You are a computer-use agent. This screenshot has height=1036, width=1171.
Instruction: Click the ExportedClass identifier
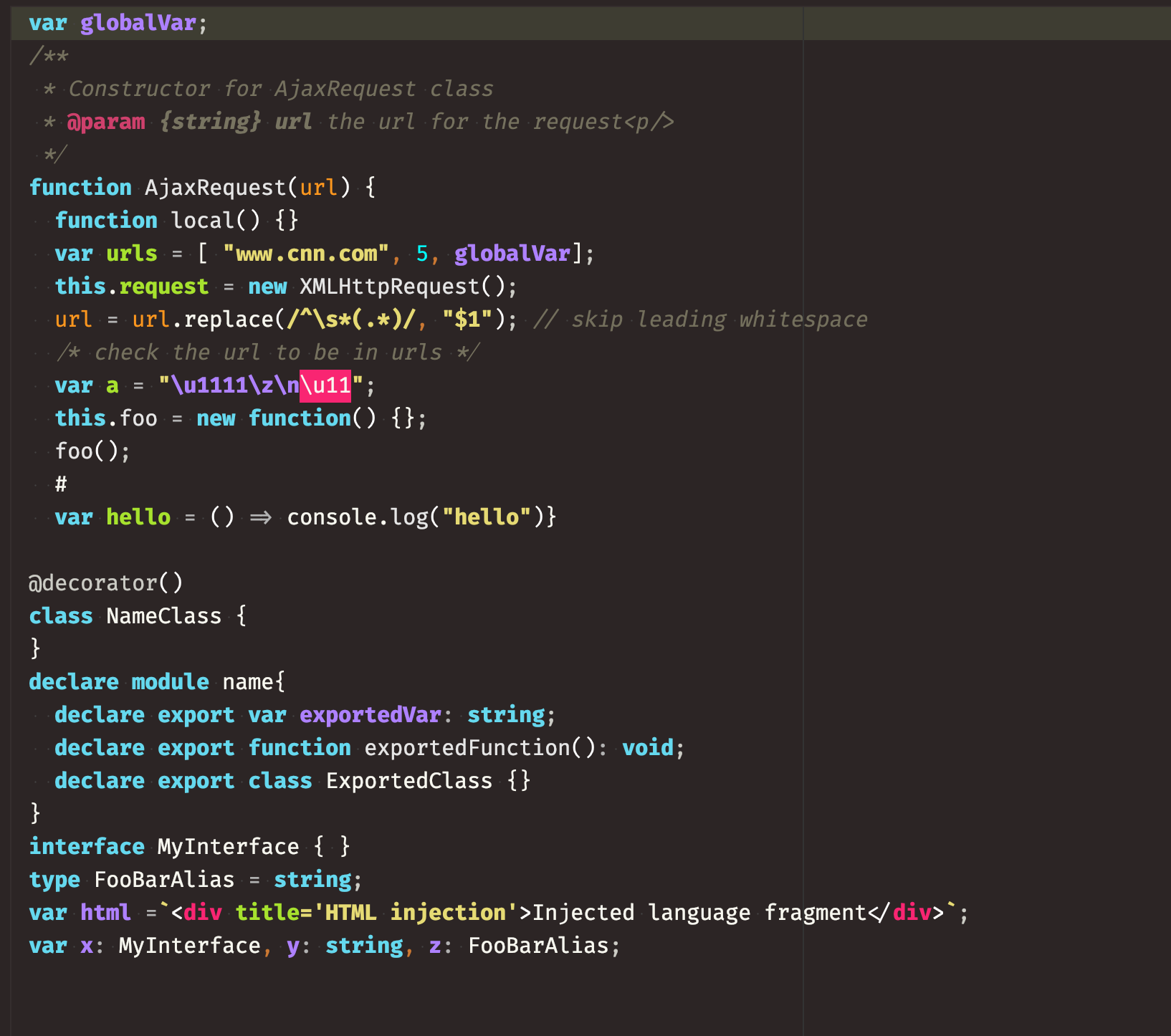pyautogui.click(x=409, y=781)
